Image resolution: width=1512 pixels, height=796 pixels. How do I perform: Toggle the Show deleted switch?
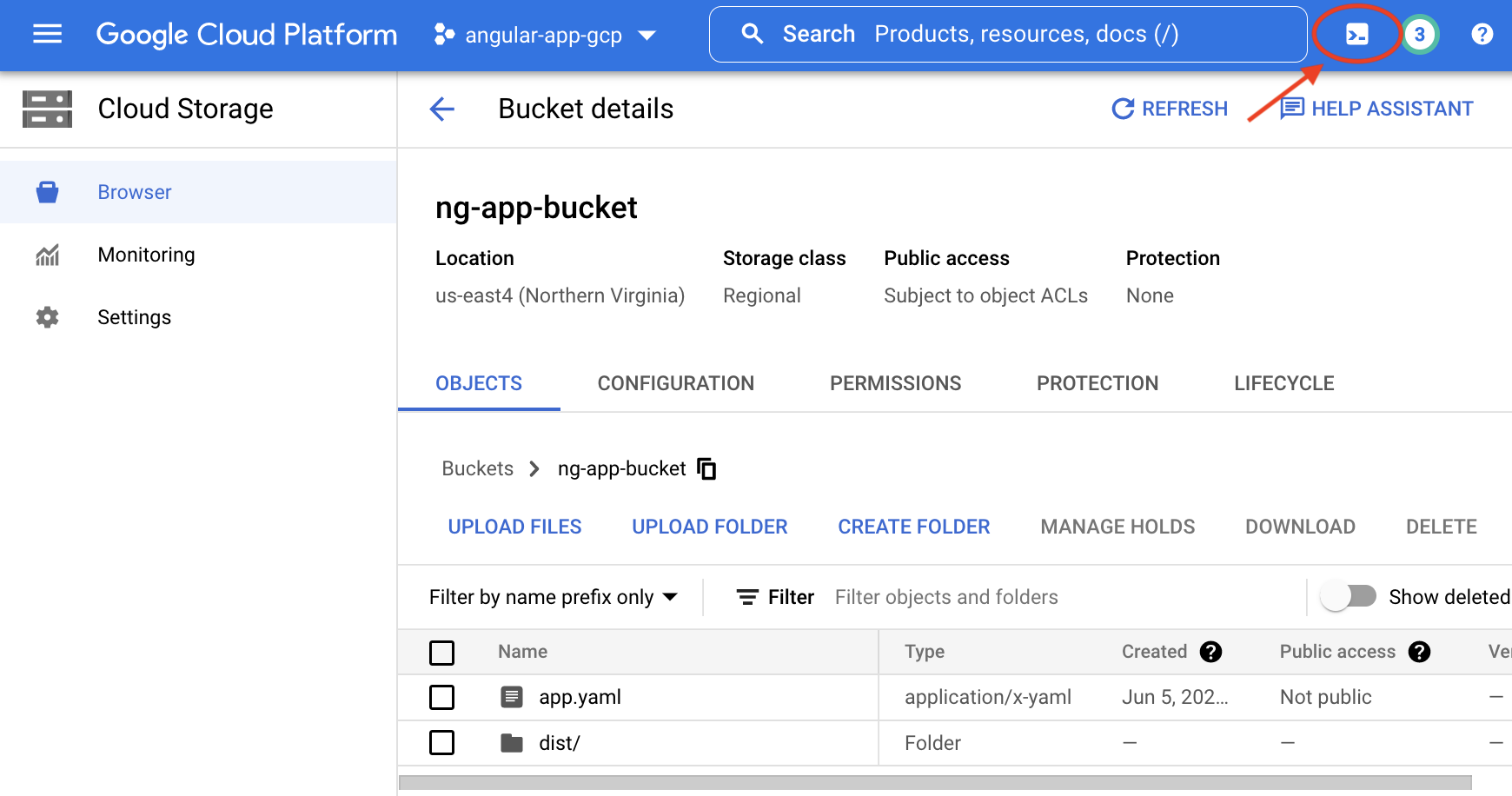1348,597
